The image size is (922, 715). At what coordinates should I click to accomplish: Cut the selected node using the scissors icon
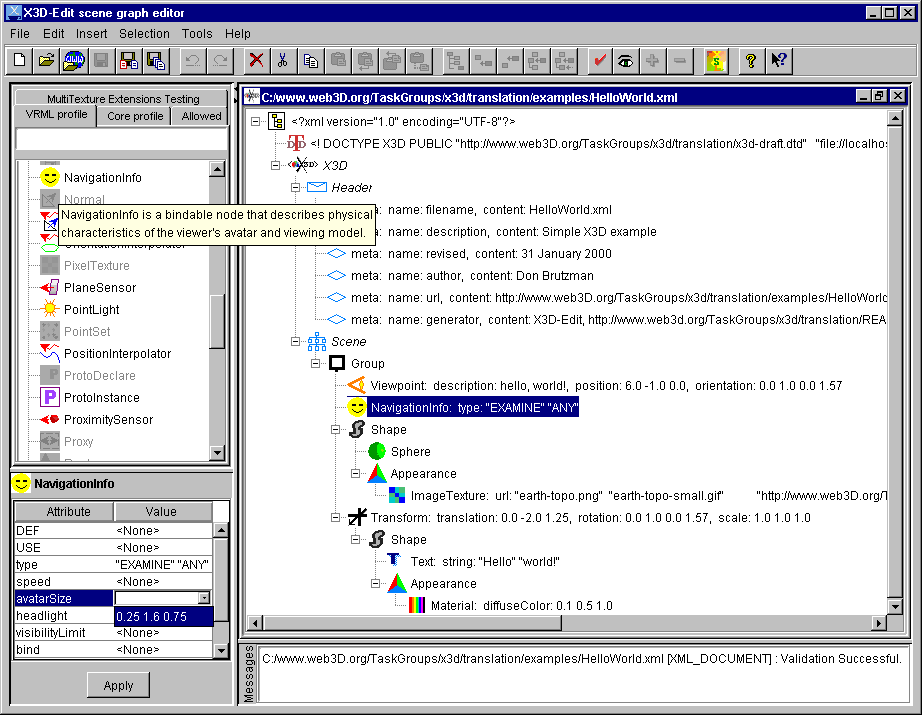coord(283,61)
